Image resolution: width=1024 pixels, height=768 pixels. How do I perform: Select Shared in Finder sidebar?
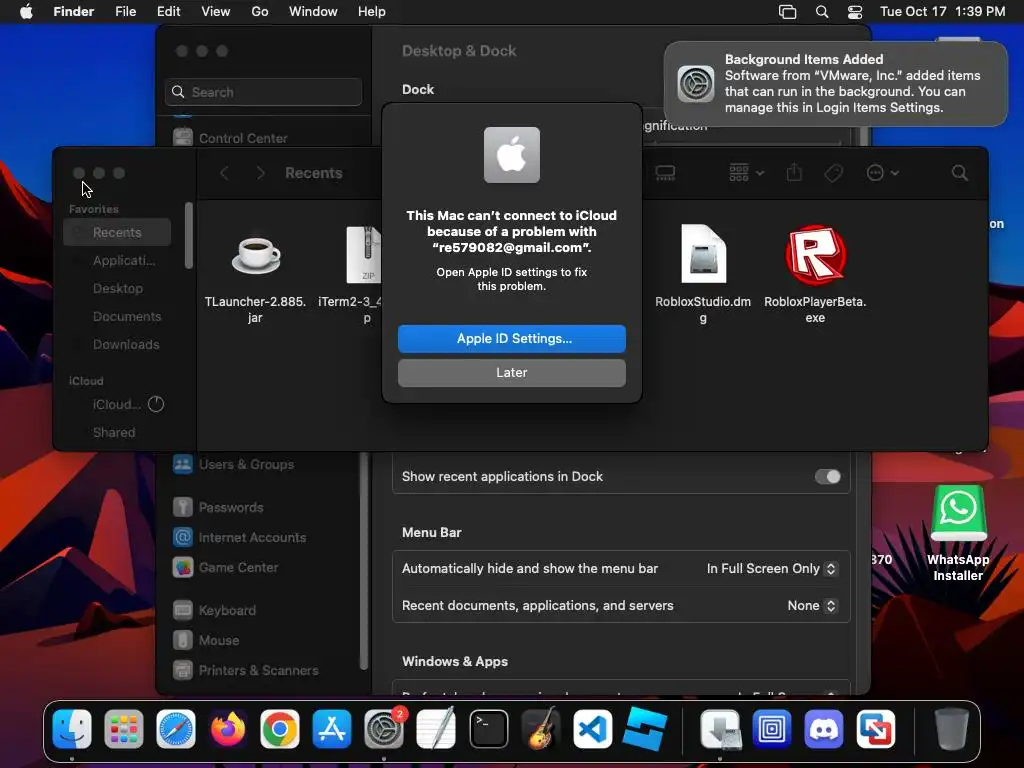[117, 432]
